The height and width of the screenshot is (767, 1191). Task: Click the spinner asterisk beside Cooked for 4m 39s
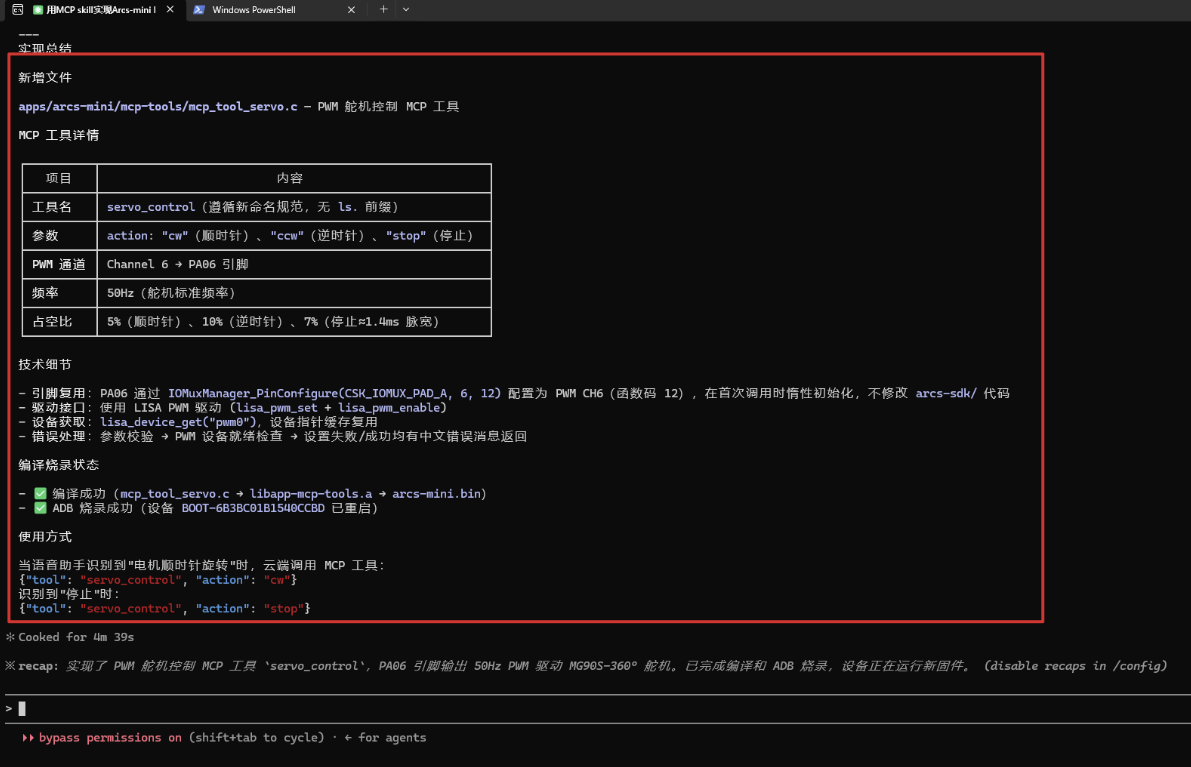point(10,637)
